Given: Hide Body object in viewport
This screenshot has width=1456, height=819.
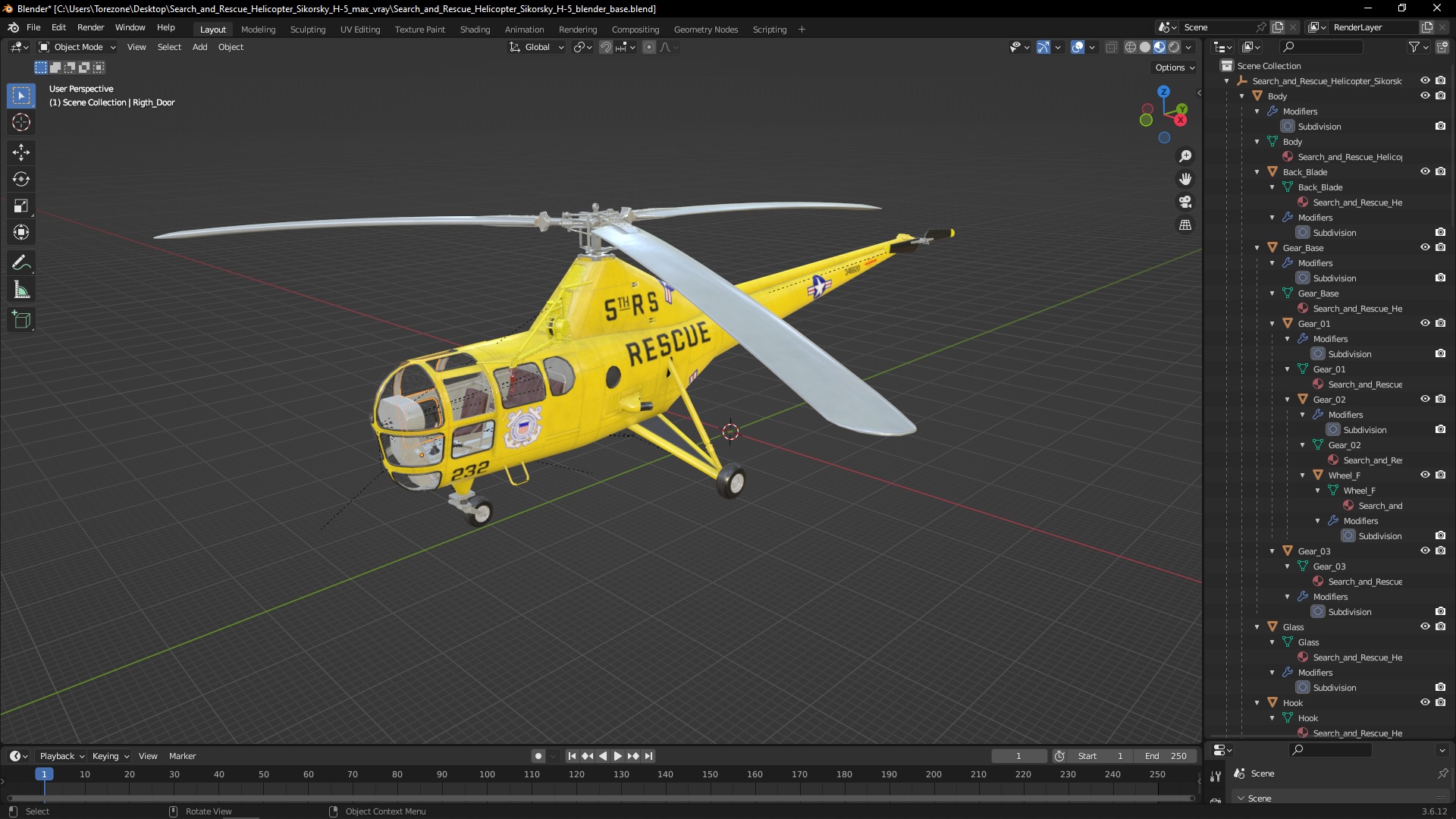Looking at the screenshot, I should [x=1425, y=96].
